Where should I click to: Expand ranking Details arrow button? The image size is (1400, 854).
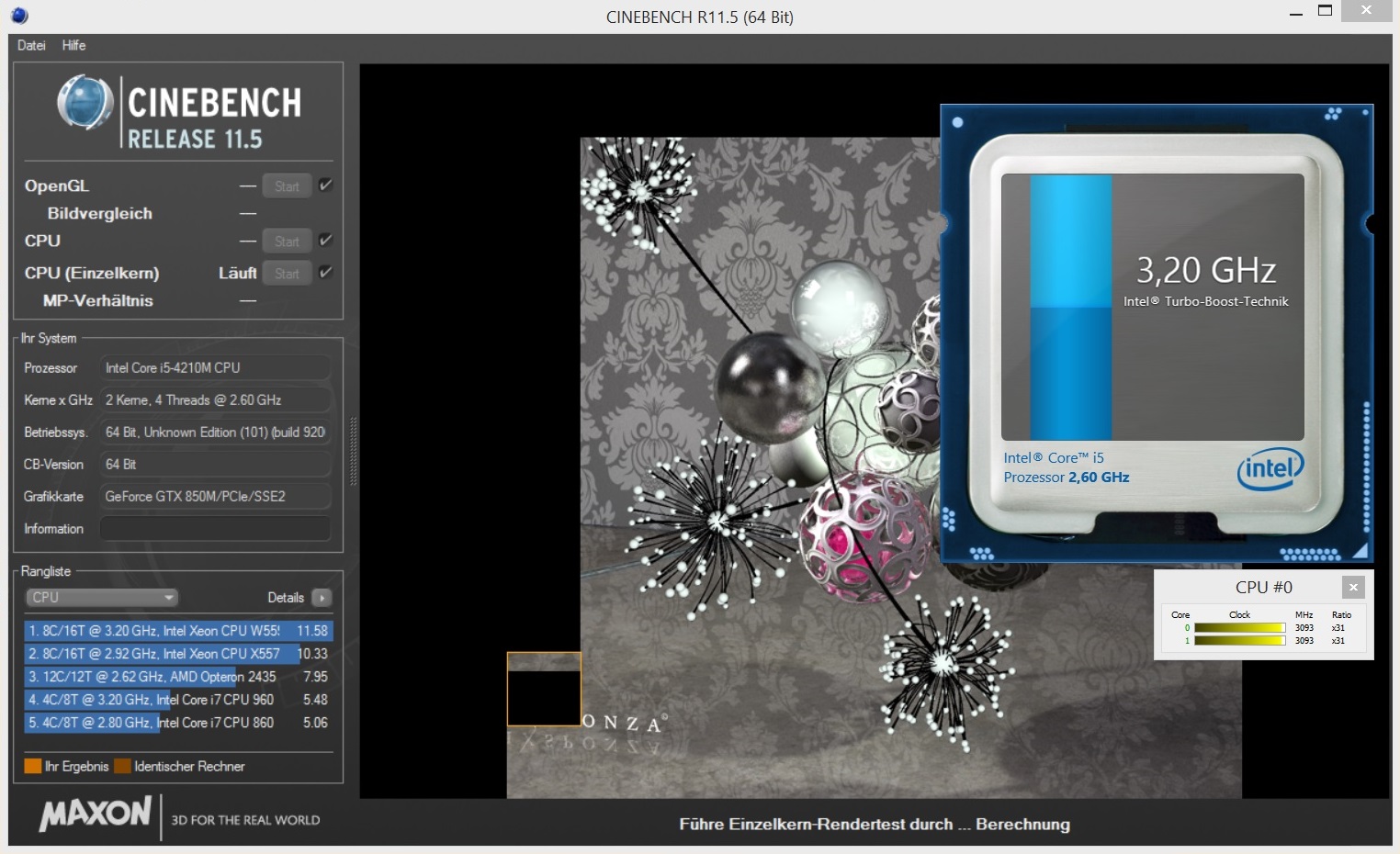(x=322, y=598)
